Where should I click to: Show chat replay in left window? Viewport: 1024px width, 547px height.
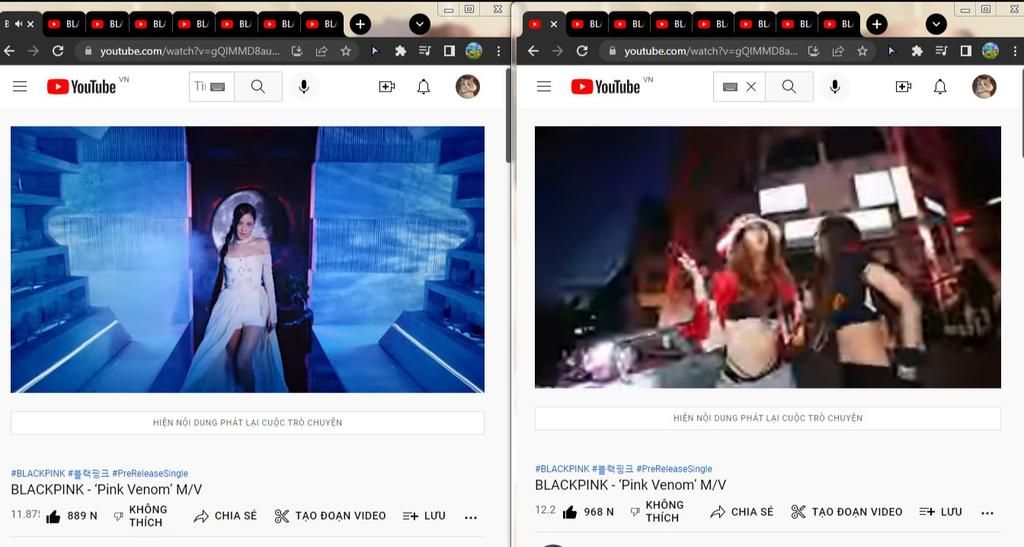pos(248,422)
